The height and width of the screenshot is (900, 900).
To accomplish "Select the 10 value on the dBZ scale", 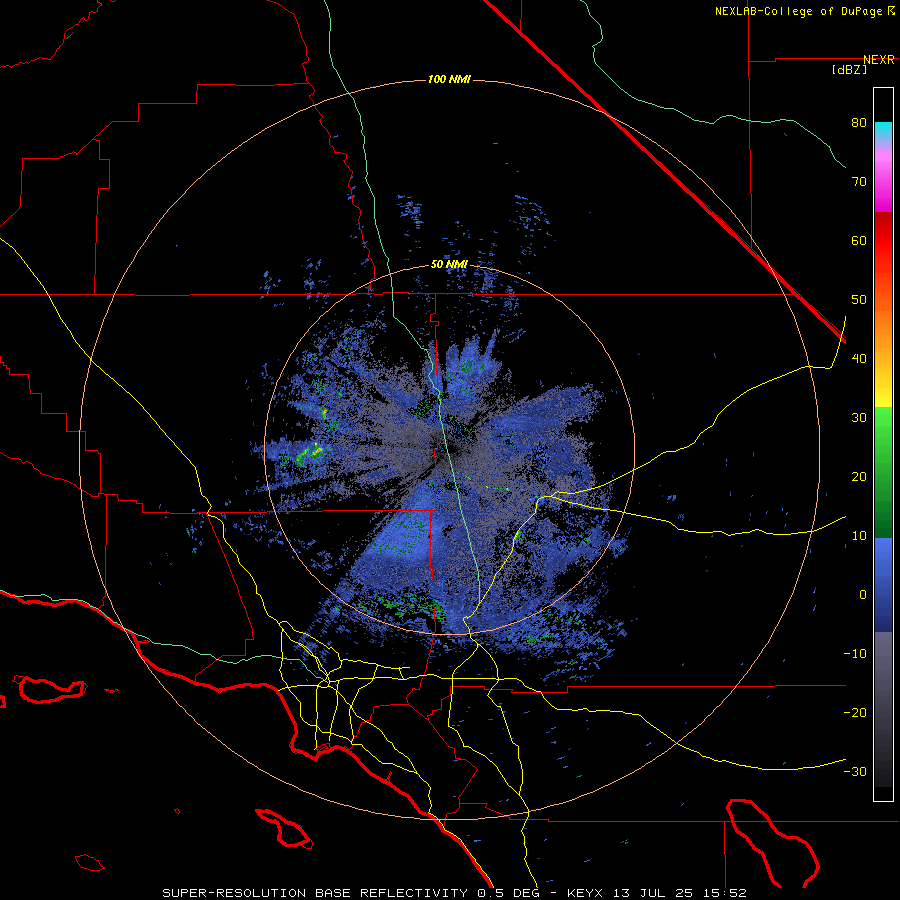I will click(x=859, y=537).
